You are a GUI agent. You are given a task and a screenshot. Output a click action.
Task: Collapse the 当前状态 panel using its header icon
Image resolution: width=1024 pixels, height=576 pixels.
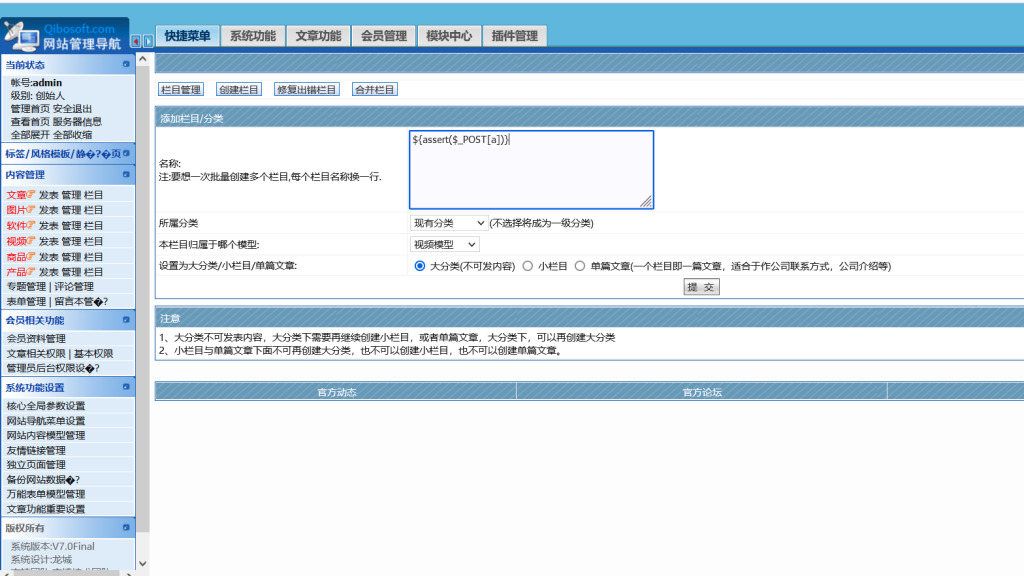[x=126, y=64]
